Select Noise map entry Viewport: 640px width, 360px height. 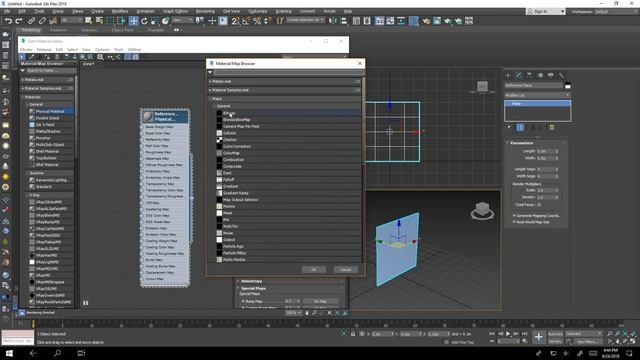(x=288, y=233)
